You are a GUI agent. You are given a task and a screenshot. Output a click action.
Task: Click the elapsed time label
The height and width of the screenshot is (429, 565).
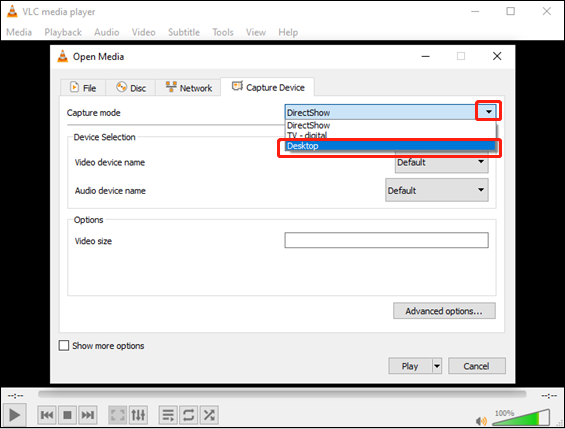(x=15, y=396)
